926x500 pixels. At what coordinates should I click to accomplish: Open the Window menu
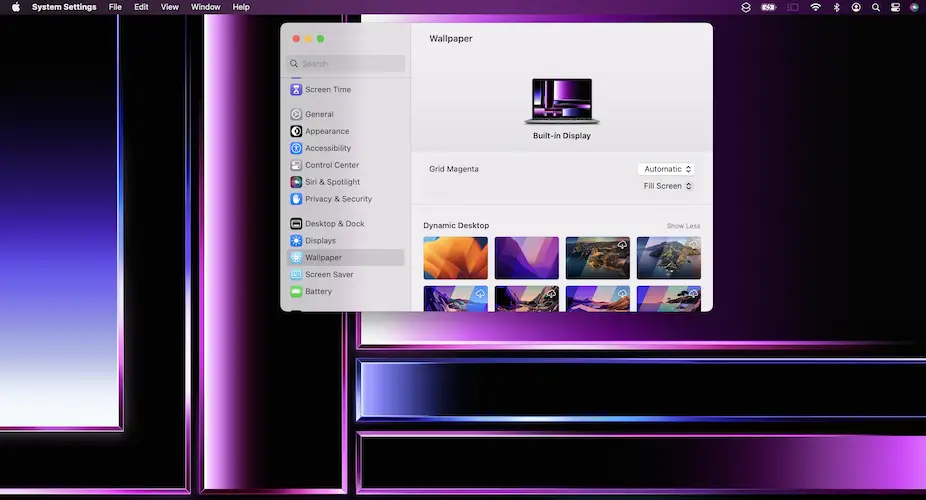pyautogui.click(x=205, y=7)
